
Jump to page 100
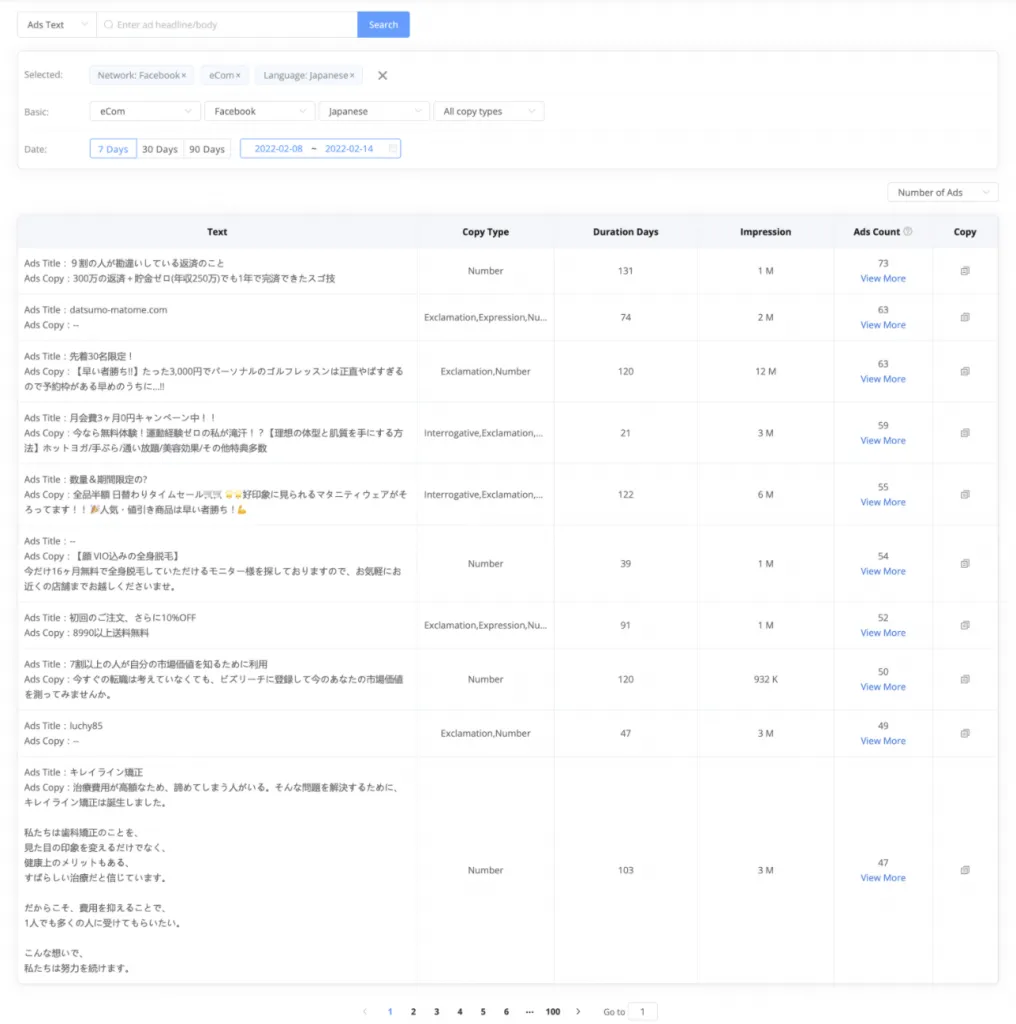[x=552, y=1012]
